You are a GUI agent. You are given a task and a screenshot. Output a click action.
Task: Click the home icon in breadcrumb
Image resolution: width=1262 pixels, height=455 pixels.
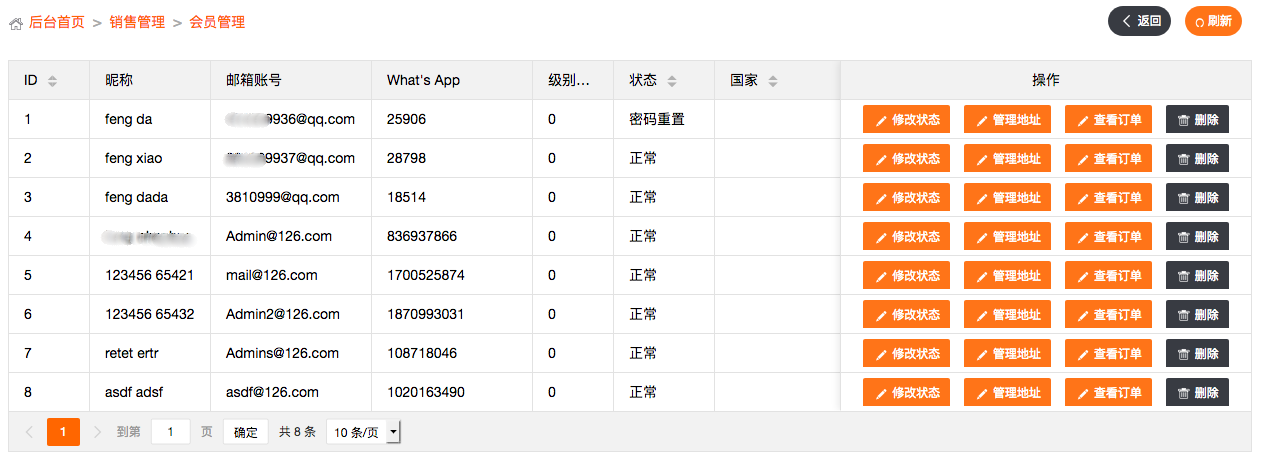tap(16, 23)
